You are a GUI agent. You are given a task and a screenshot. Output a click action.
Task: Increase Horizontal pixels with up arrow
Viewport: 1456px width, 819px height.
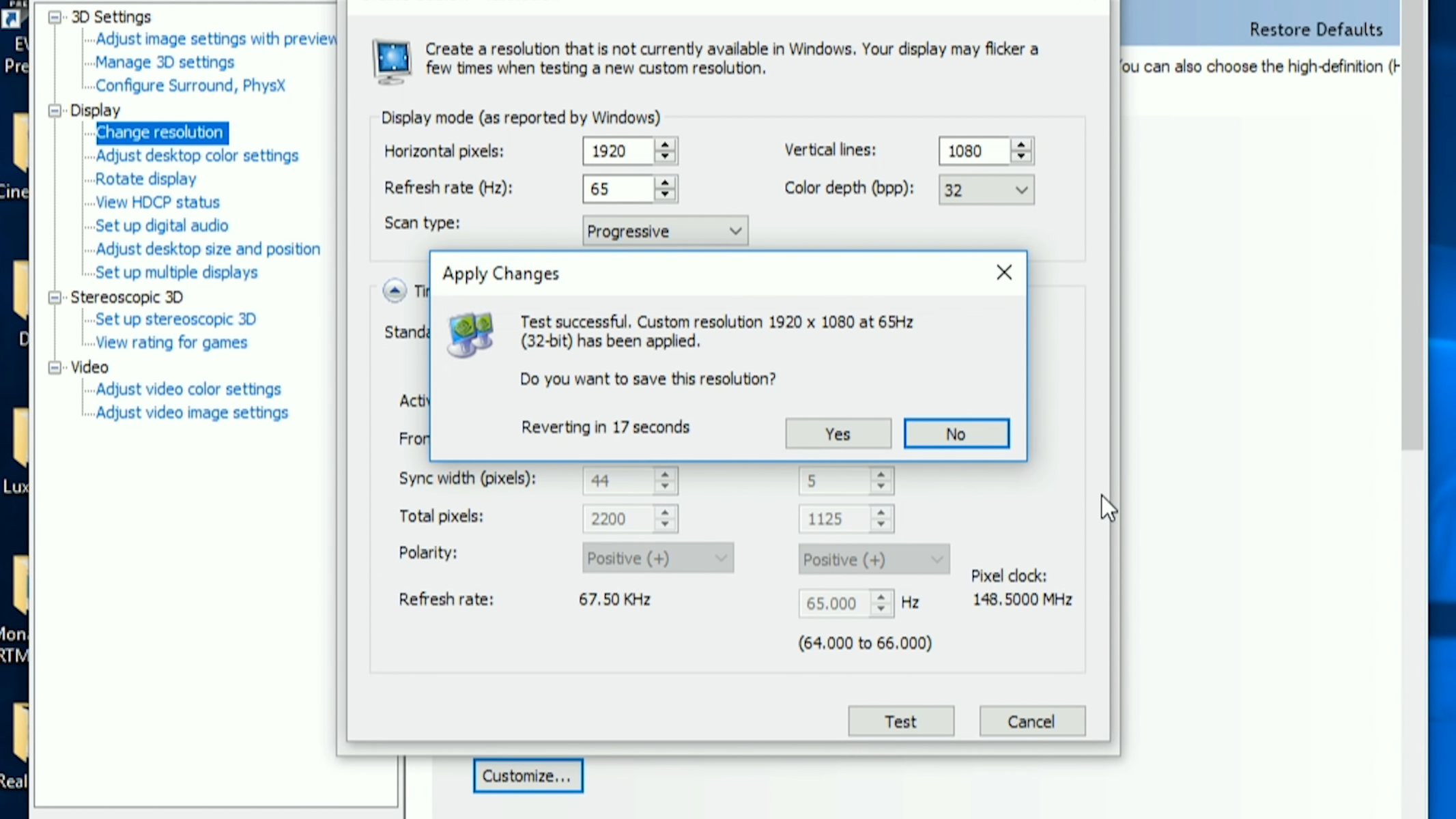point(665,145)
